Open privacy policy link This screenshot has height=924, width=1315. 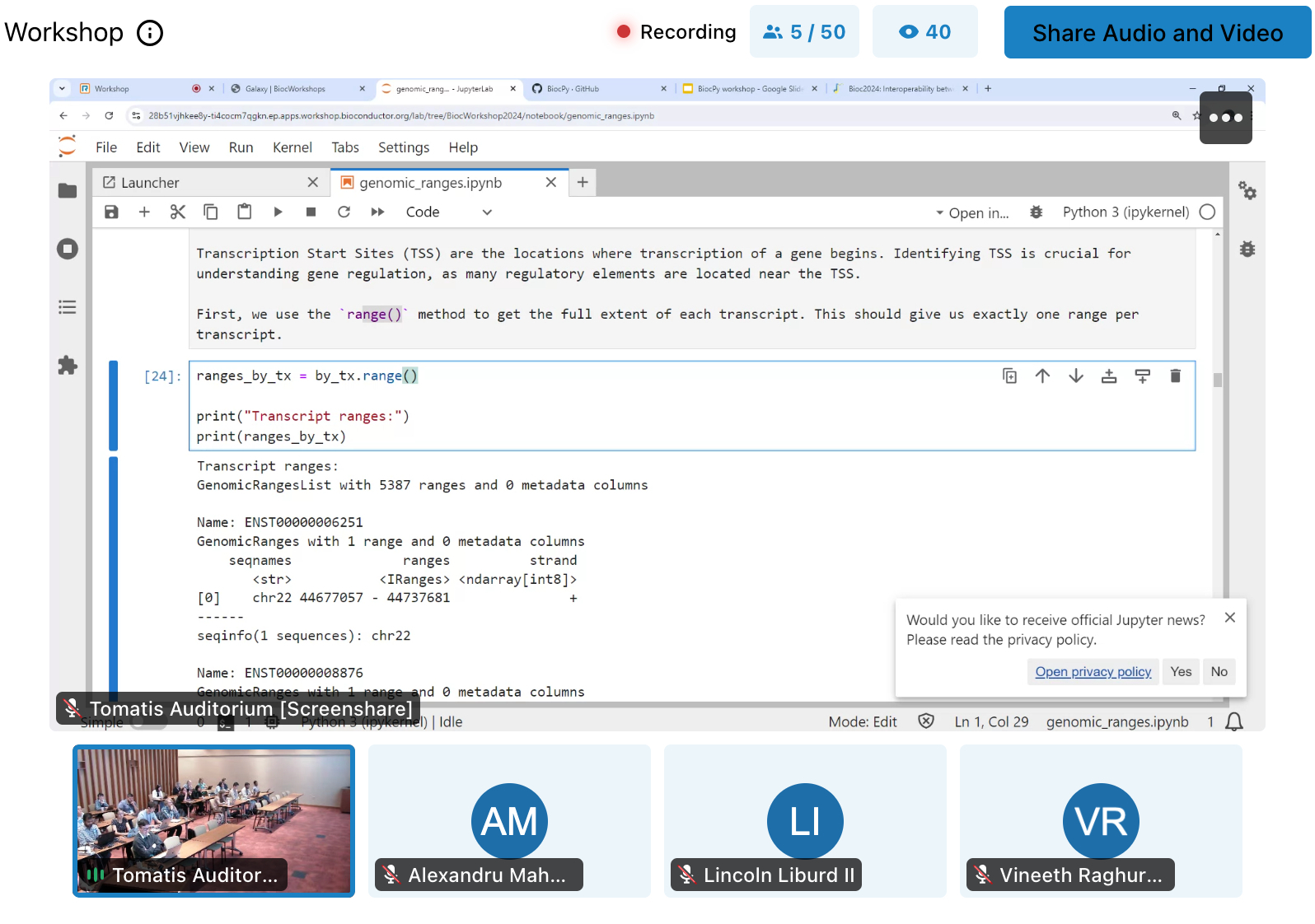coord(1093,672)
